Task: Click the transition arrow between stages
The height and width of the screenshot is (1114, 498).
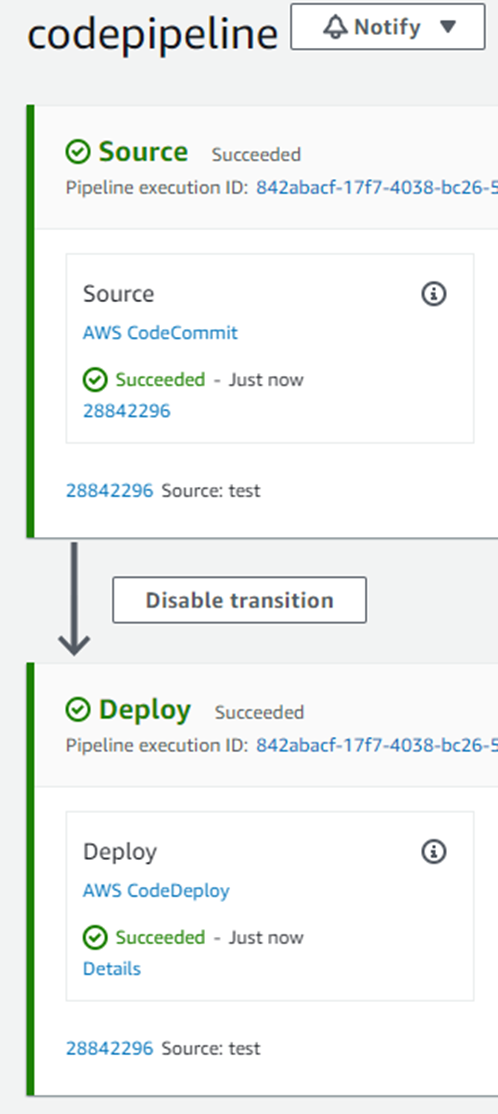Action: point(74,599)
